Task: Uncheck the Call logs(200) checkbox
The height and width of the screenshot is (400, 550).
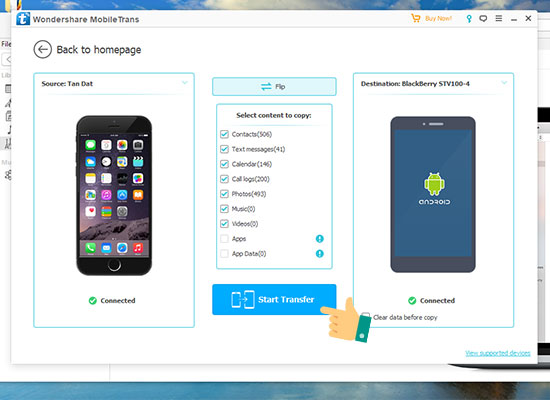Action: tap(224, 179)
